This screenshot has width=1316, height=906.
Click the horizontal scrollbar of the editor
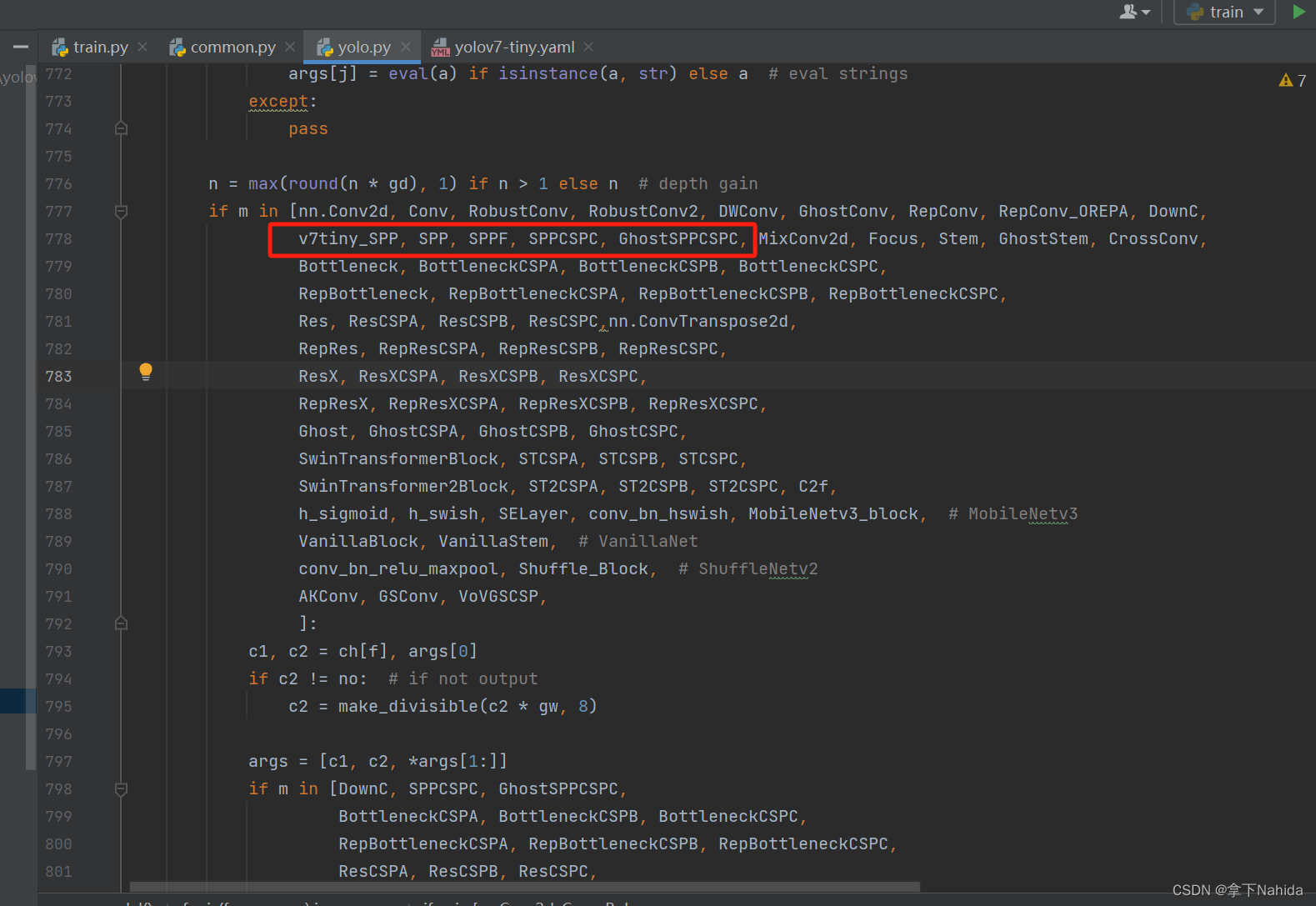[525, 887]
